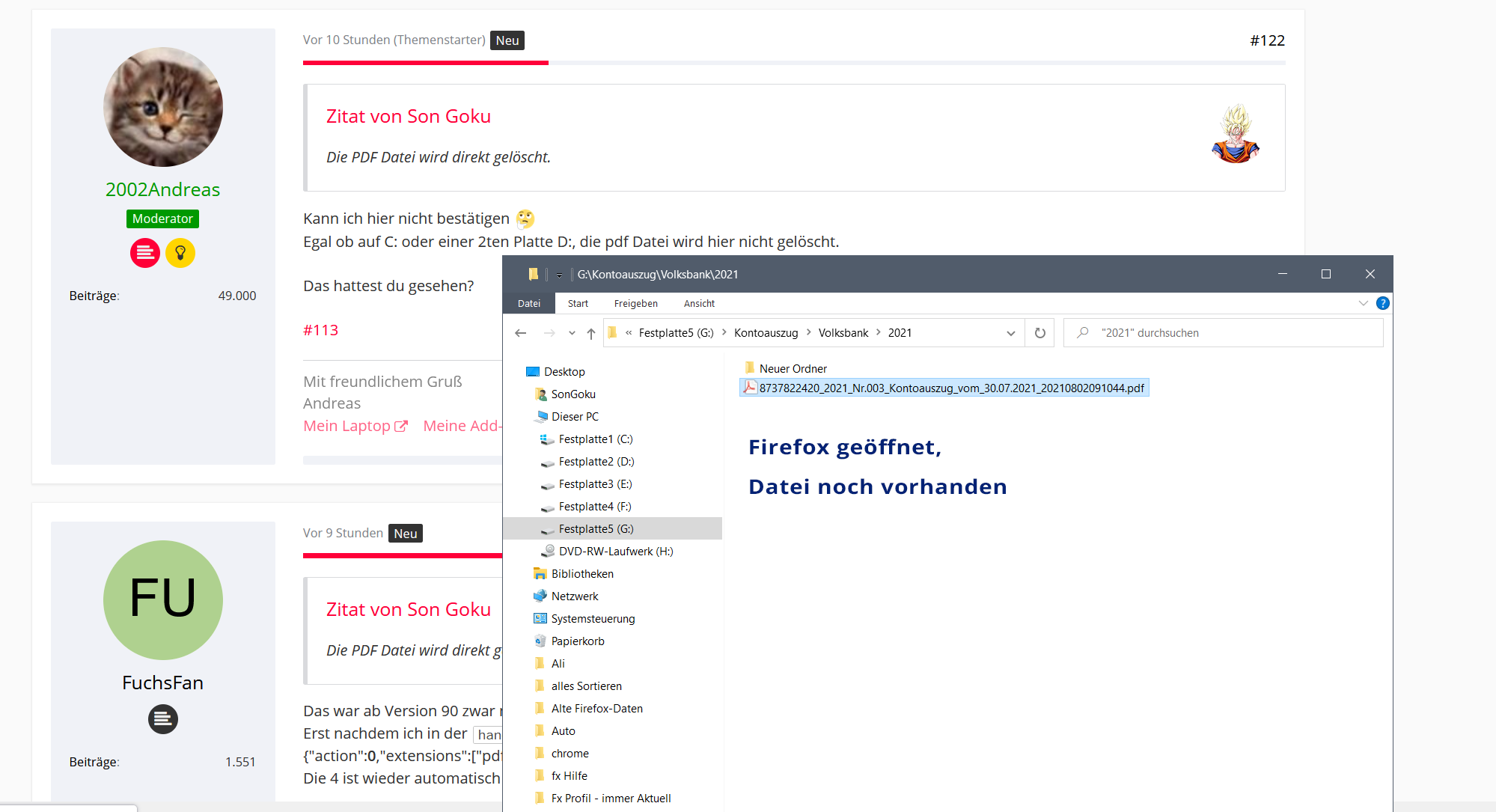
Task: Open the Papierkorb in navigation pane
Action: tap(577, 641)
